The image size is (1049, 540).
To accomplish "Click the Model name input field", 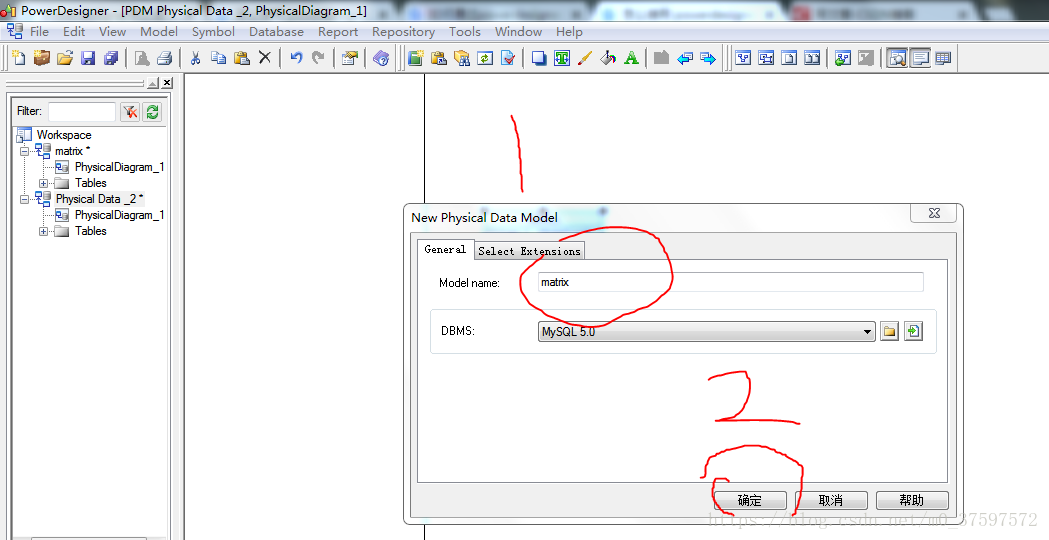I will tap(731, 282).
